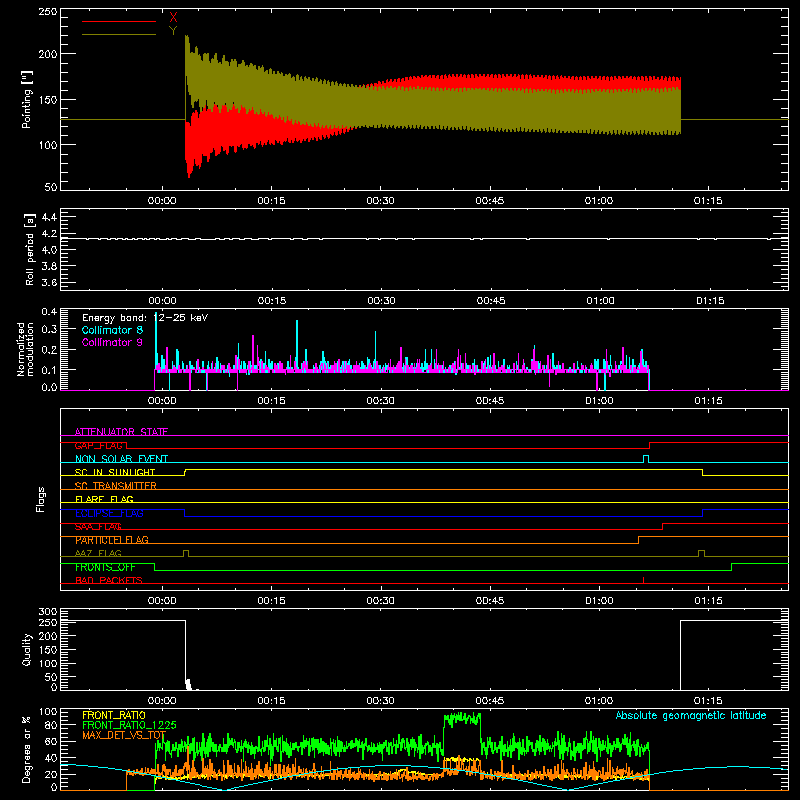Click the yellow FRONT_RATIO legend entry

point(114,715)
